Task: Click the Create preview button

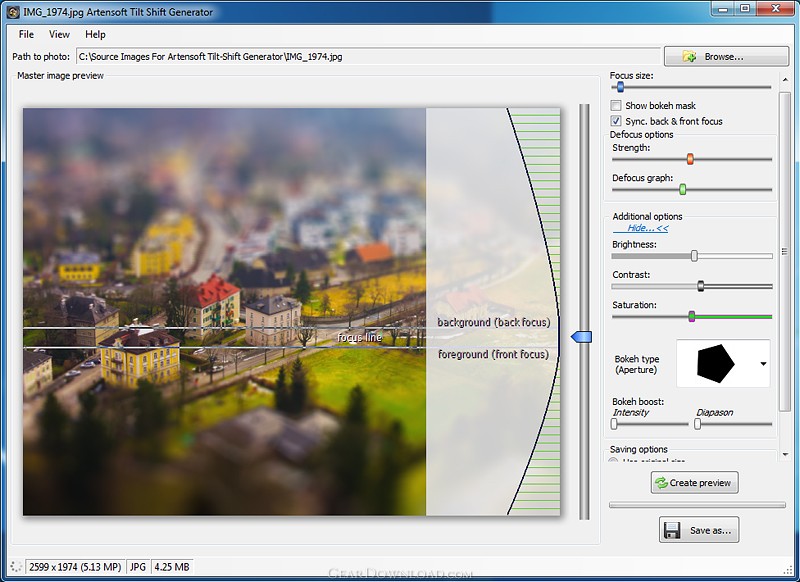Action: [x=694, y=483]
